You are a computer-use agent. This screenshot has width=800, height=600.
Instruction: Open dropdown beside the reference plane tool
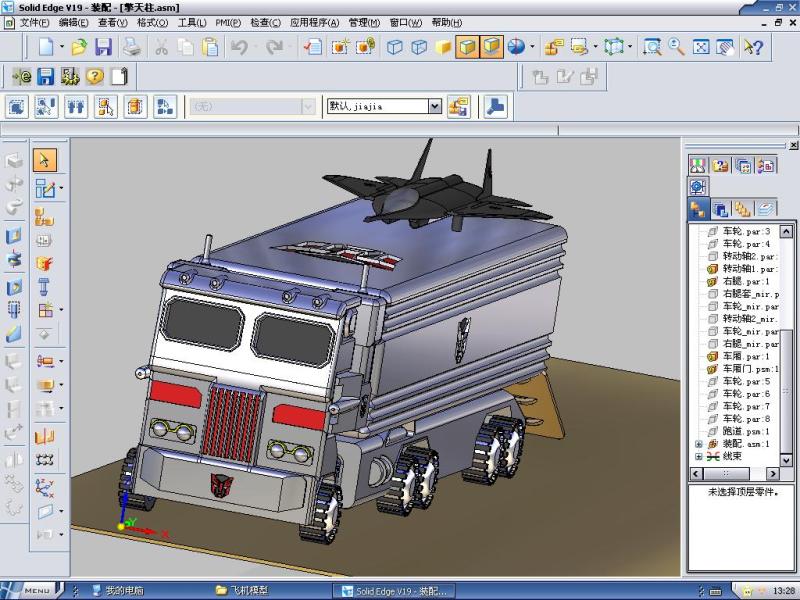(x=61, y=511)
